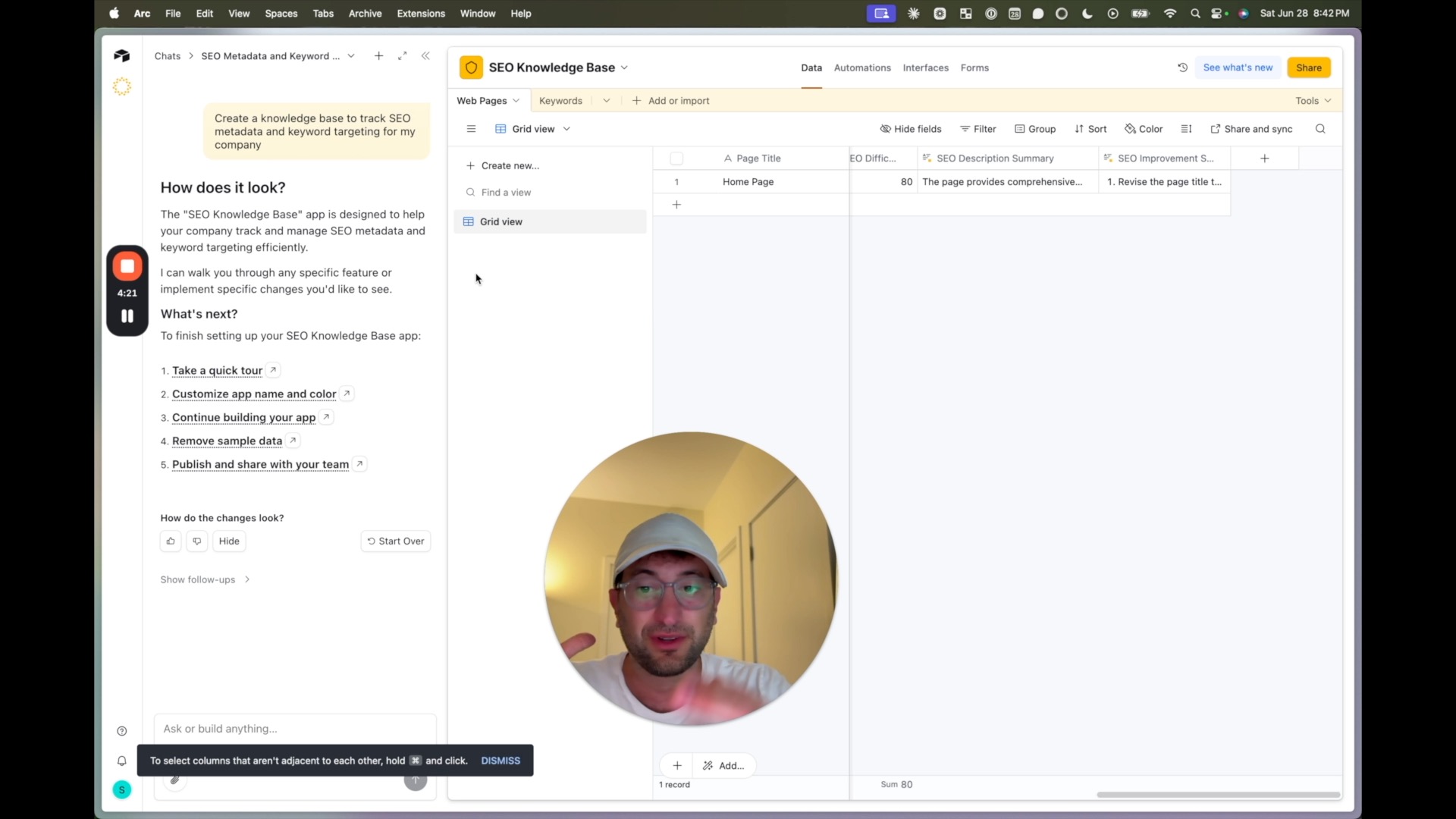Image resolution: width=1456 pixels, height=819 pixels.
Task: Click Start Over
Action: click(x=396, y=541)
